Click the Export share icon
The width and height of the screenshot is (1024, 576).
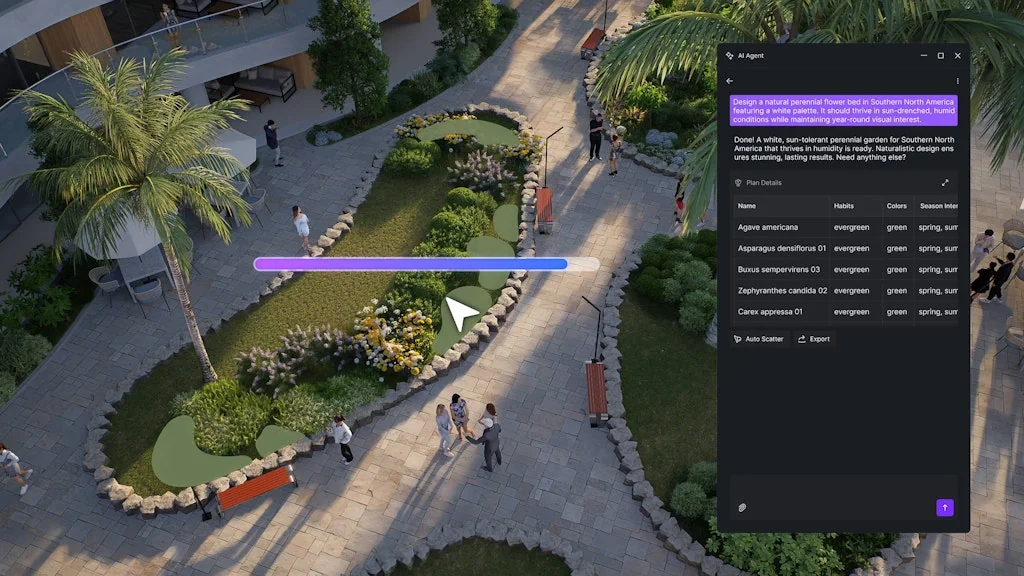[x=801, y=339]
